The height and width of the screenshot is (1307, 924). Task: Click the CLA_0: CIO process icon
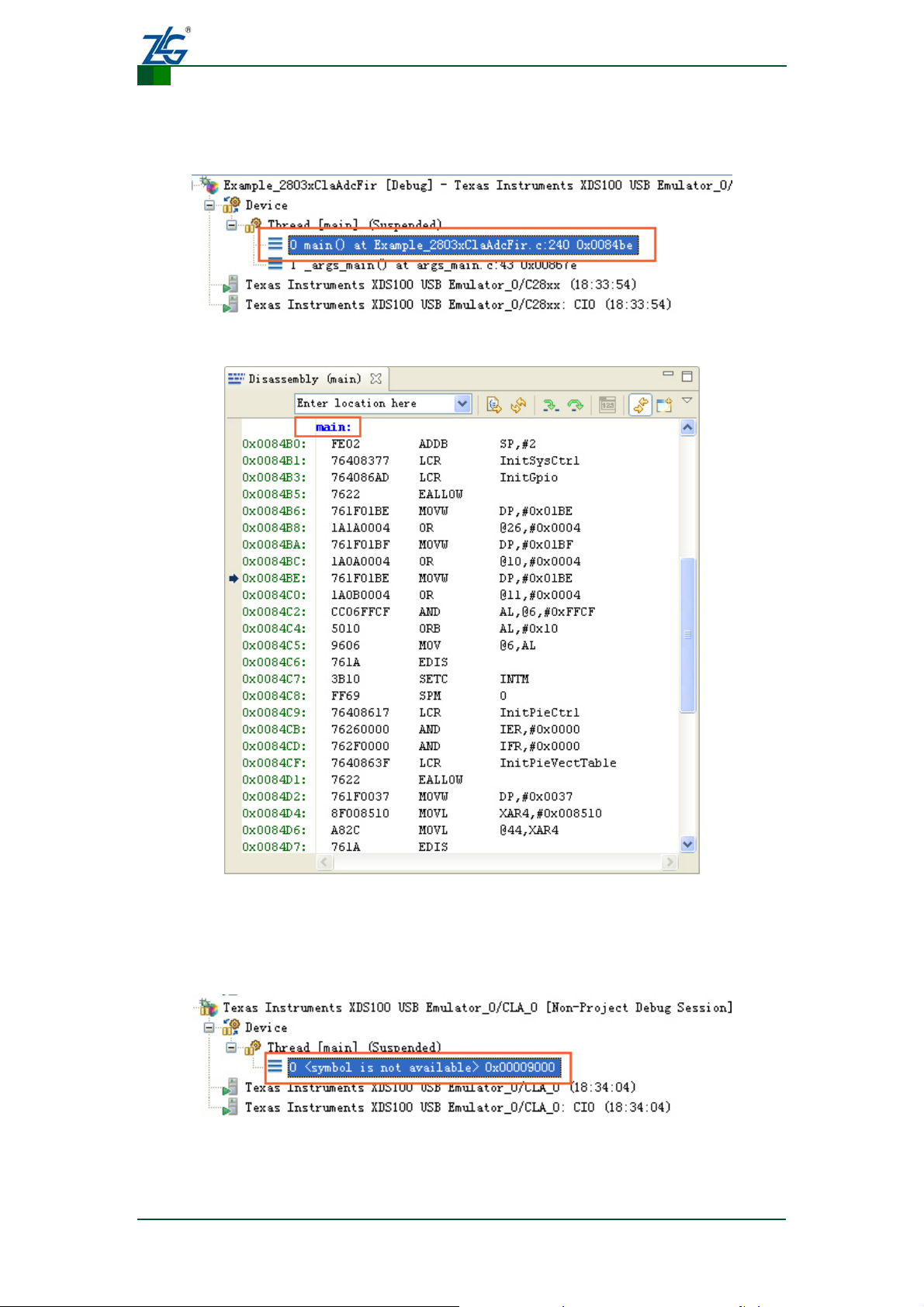tap(230, 1107)
